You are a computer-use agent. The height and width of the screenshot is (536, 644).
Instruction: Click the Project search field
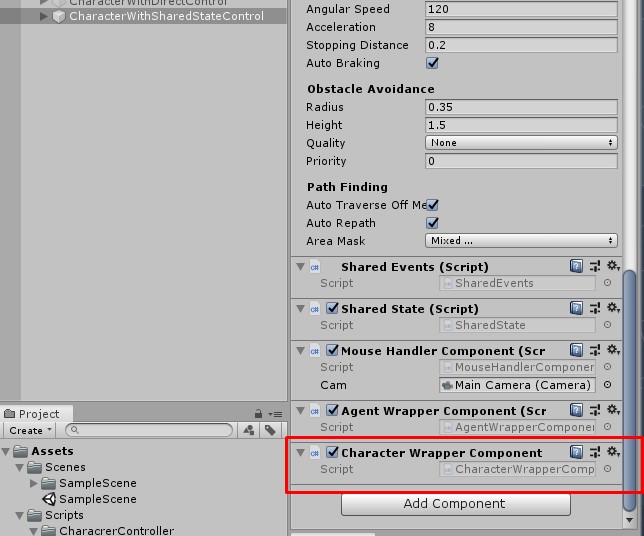pyautogui.click(x=150, y=430)
